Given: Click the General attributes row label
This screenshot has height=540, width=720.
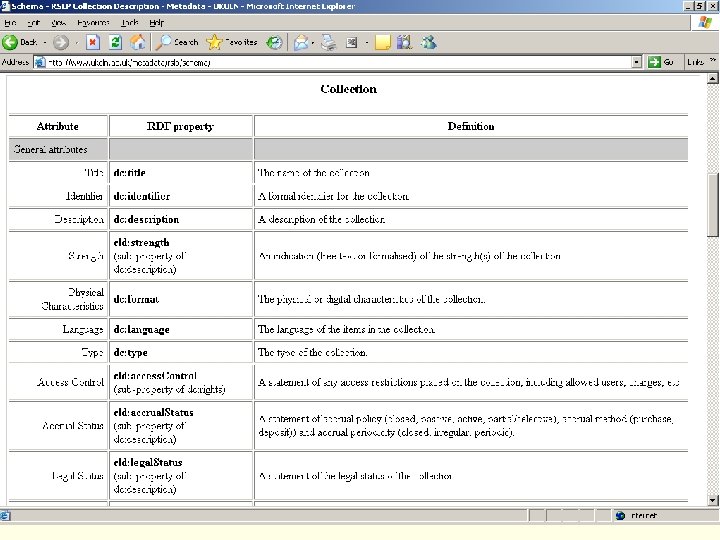Looking at the screenshot, I should tap(51, 149).
